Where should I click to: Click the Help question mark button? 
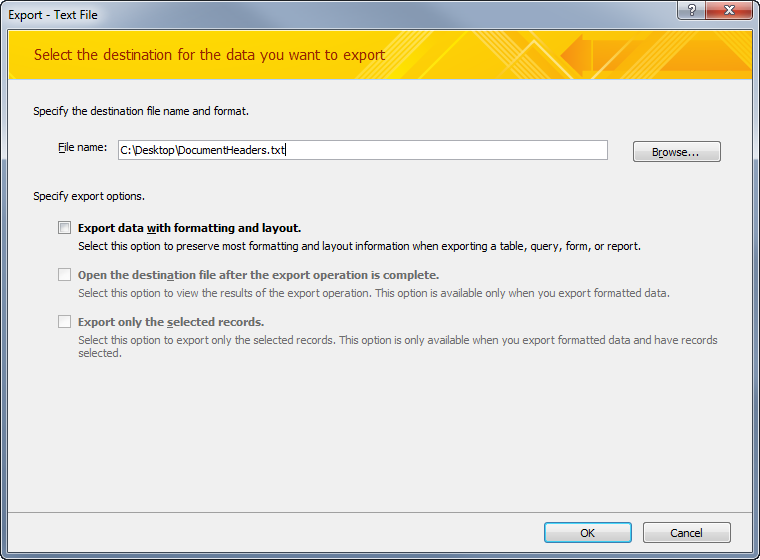[x=688, y=10]
